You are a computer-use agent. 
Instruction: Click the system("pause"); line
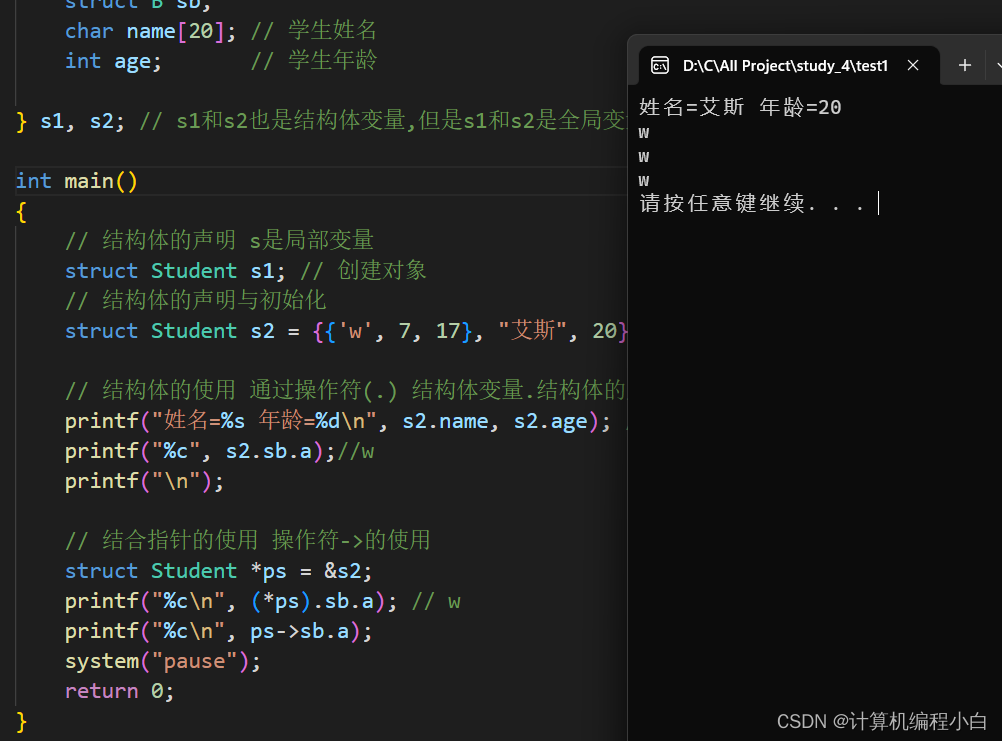(x=163, y=661)
